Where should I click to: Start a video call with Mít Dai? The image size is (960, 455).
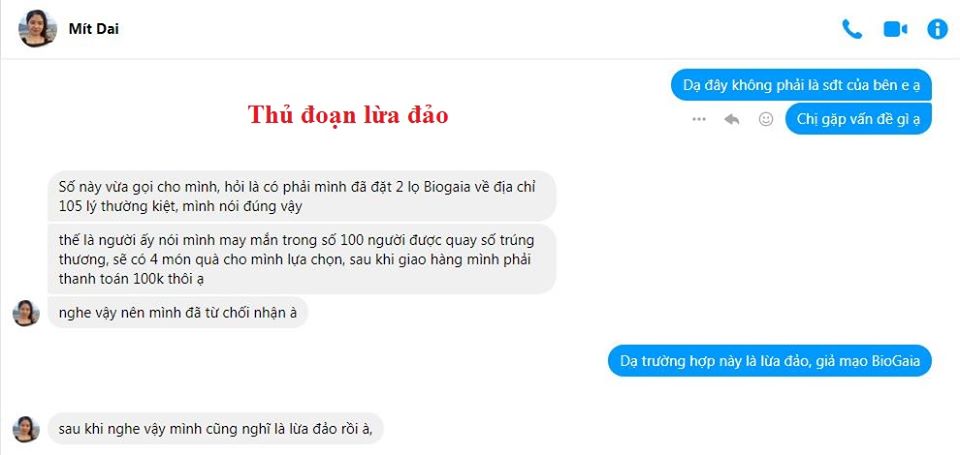pos(895,29)
